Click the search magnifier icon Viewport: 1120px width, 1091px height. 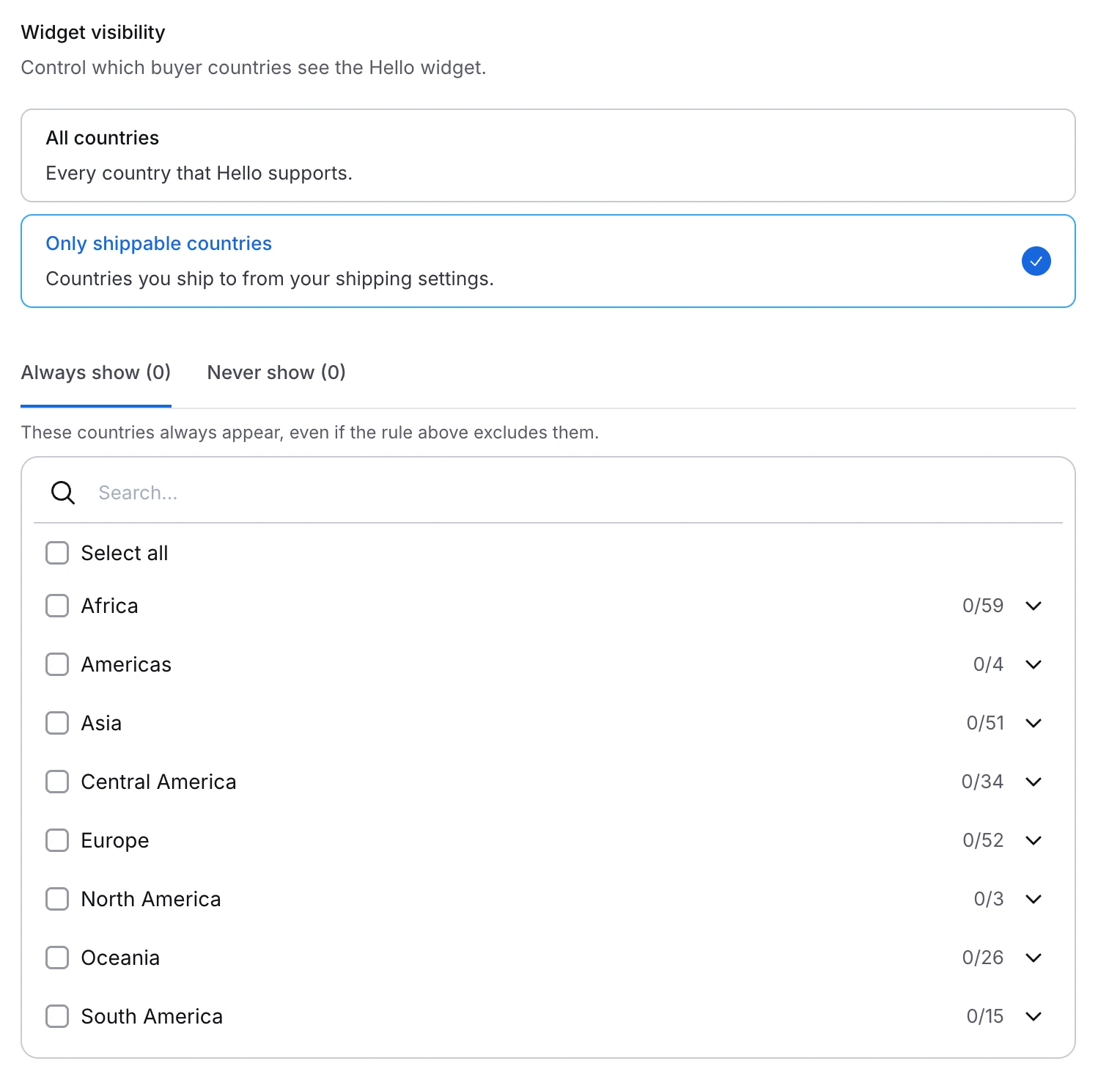(62, 493)
